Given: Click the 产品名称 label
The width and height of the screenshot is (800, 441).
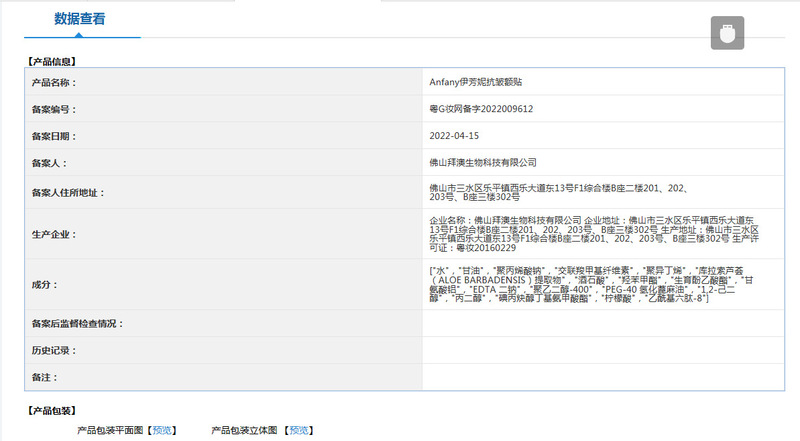Looking at the screenshot, I should (54, 82).
